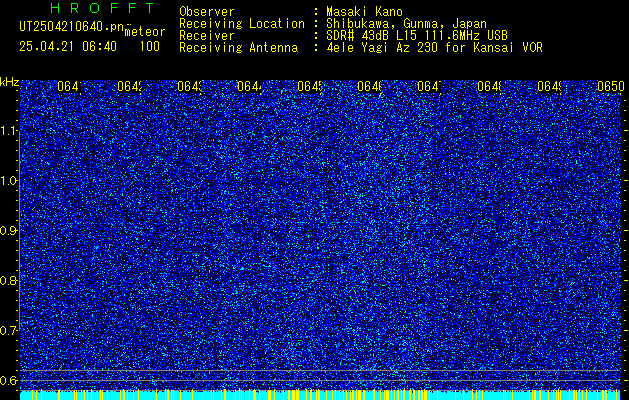Viewport: 629px width, 400px height.
Task: Click the 0643 time marker
Action: [x=189, y=87]
